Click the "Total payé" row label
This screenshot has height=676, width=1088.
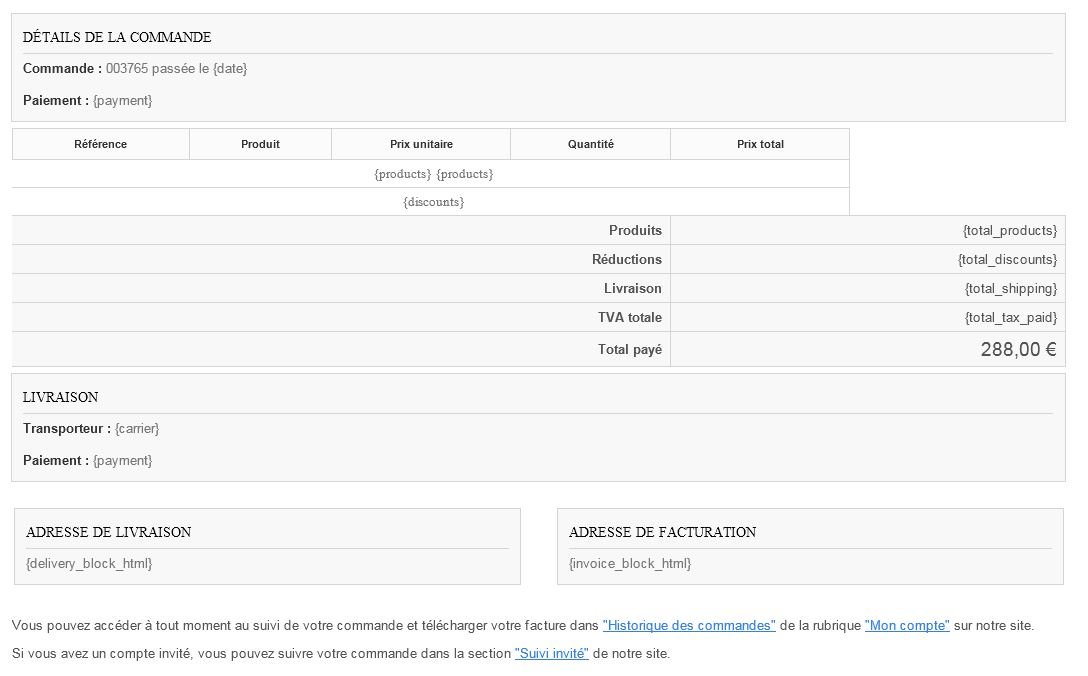[630, 350]
